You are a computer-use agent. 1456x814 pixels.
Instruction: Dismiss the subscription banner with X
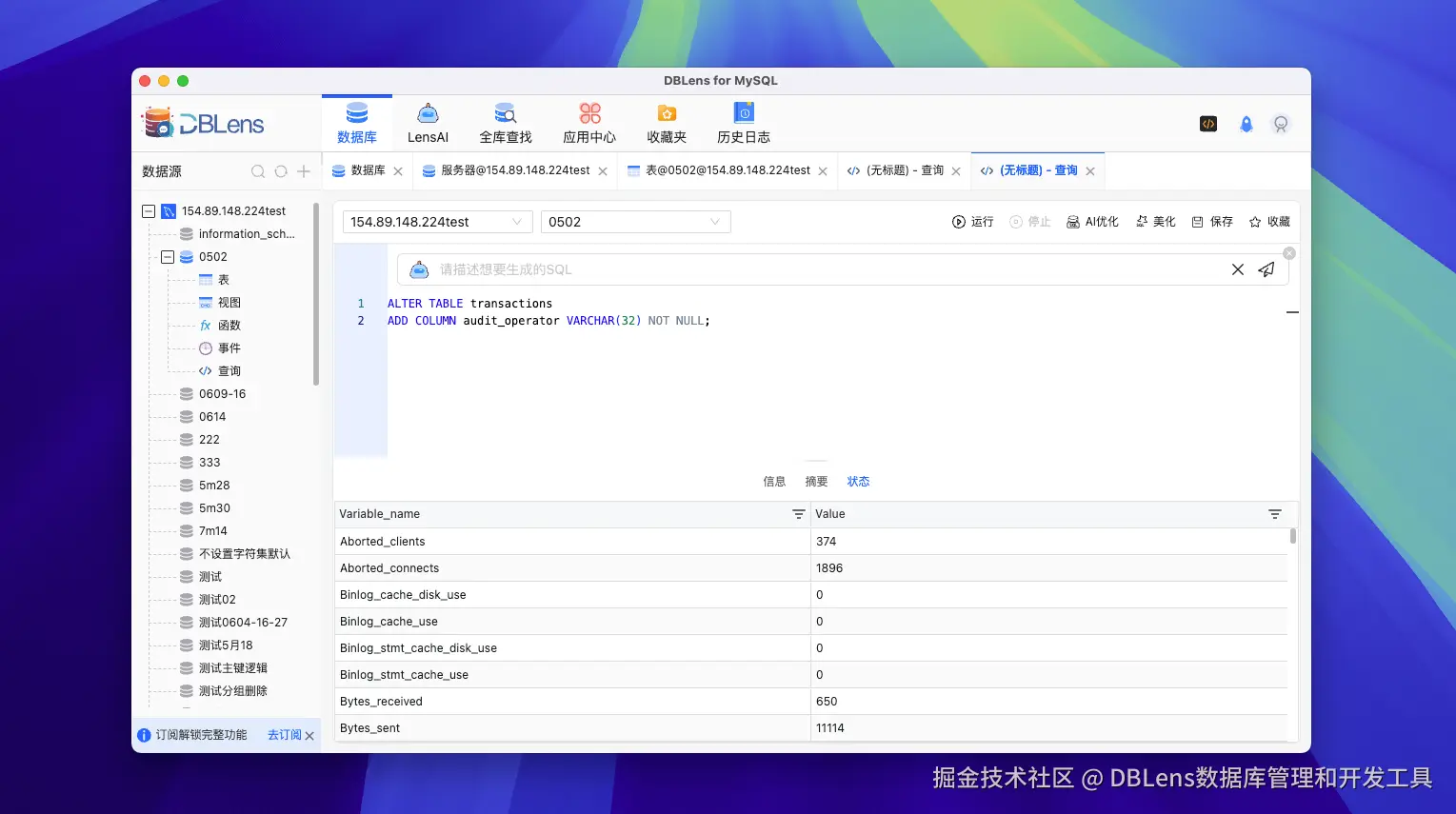coord(309,736)
